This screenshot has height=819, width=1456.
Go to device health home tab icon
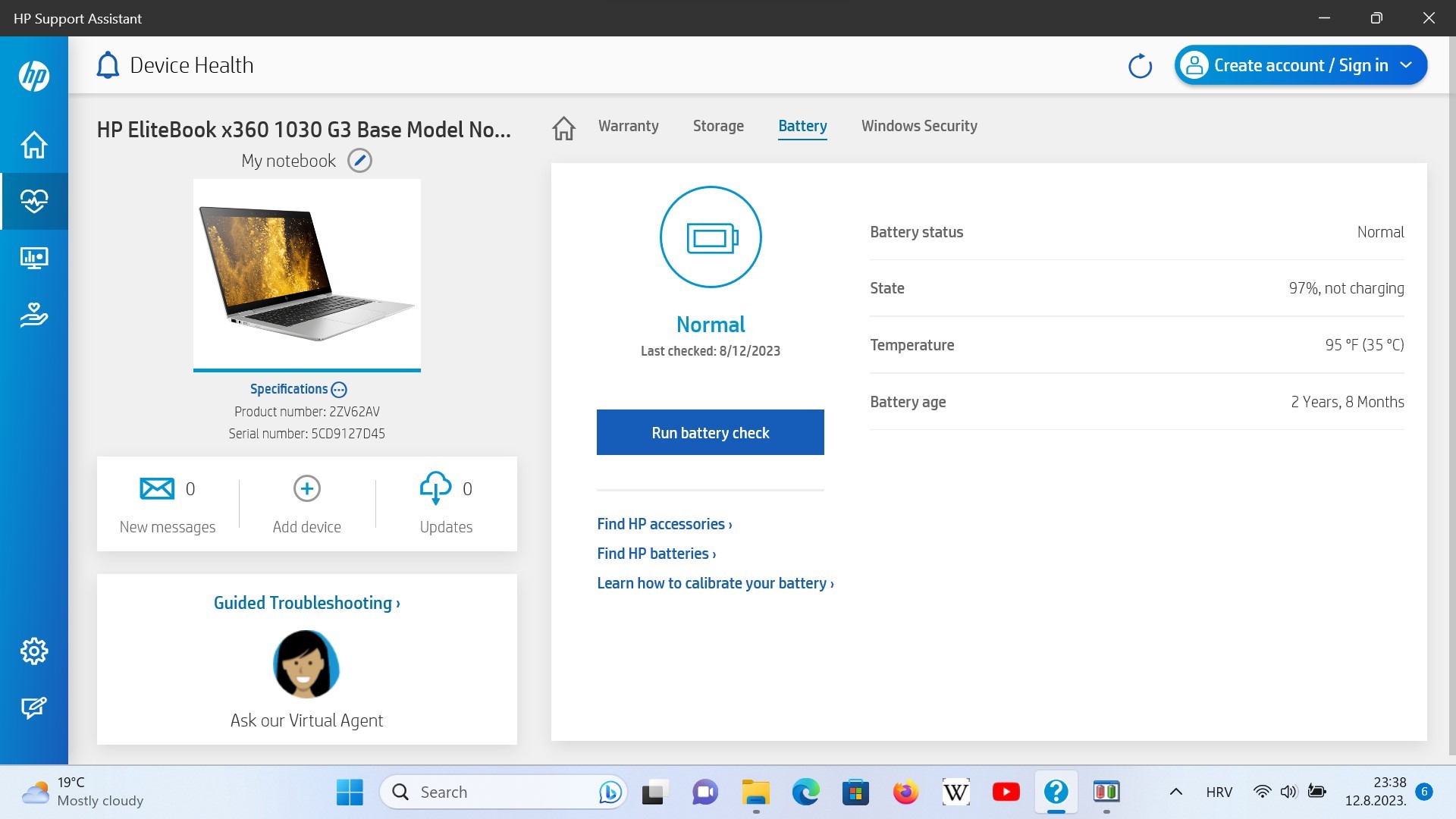point(563,128)
